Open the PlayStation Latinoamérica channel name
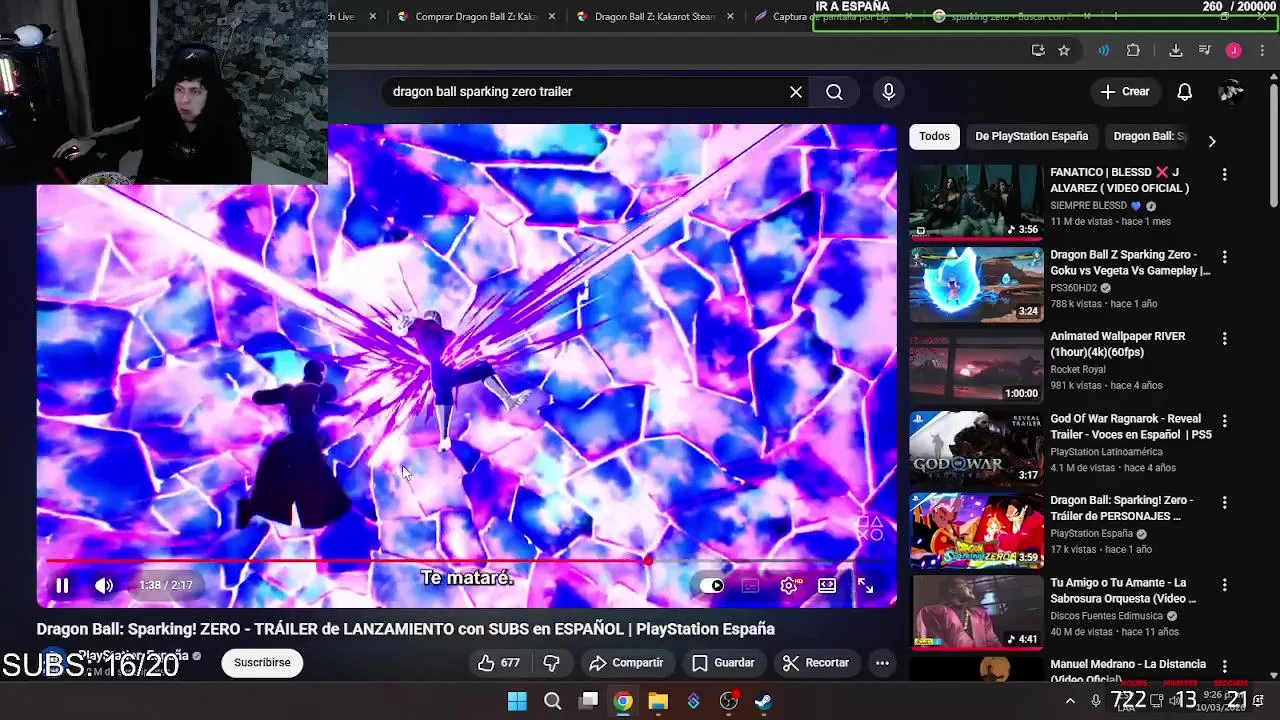This screenshot has height=720, width=1280. [x=1106, y=452]
